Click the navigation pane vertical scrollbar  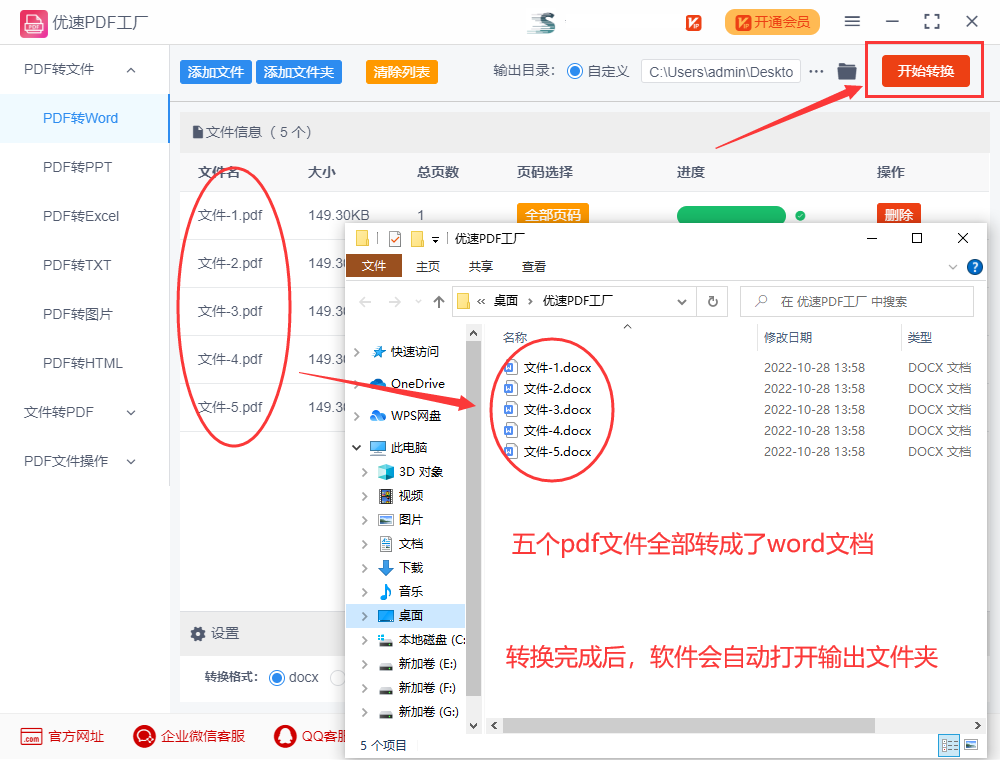[x=473, y=518]
